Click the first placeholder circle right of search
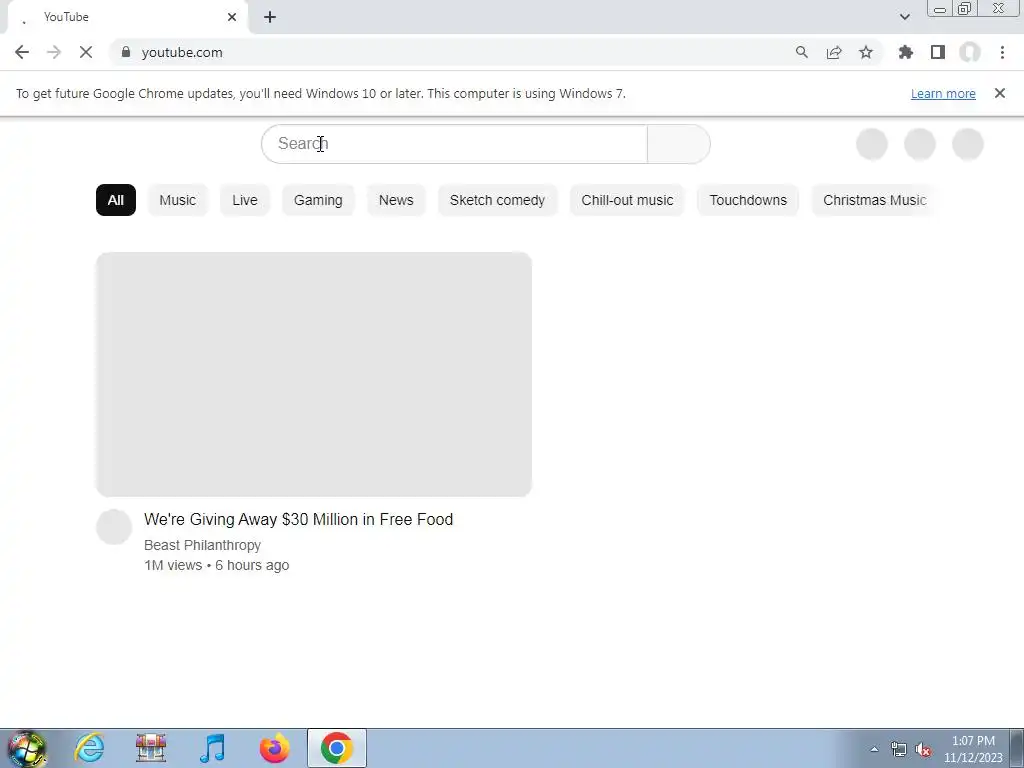Viewport: 1024px width, 768px height. 872,144
